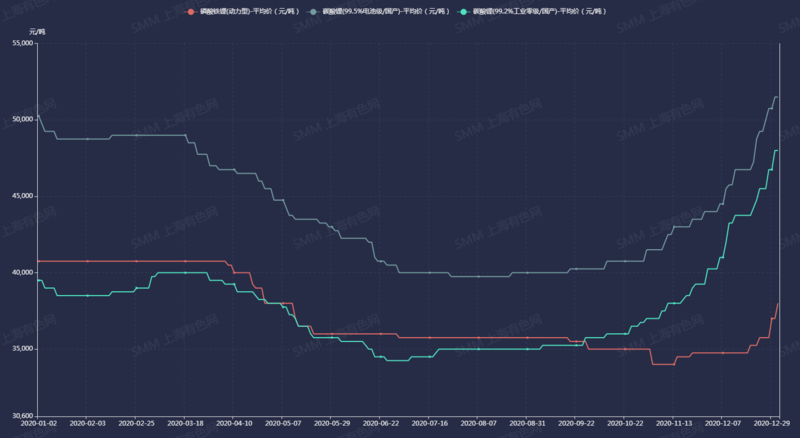Click the 2020-11-13 x-axis date label

click(674, 425)
